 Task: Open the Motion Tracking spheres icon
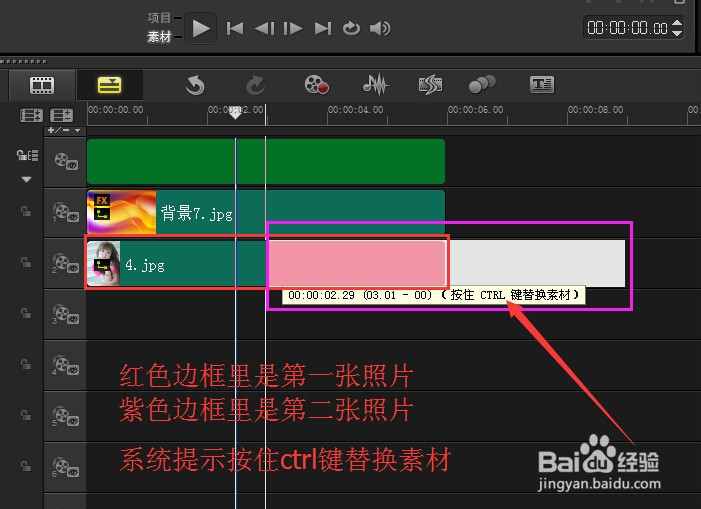482,84
